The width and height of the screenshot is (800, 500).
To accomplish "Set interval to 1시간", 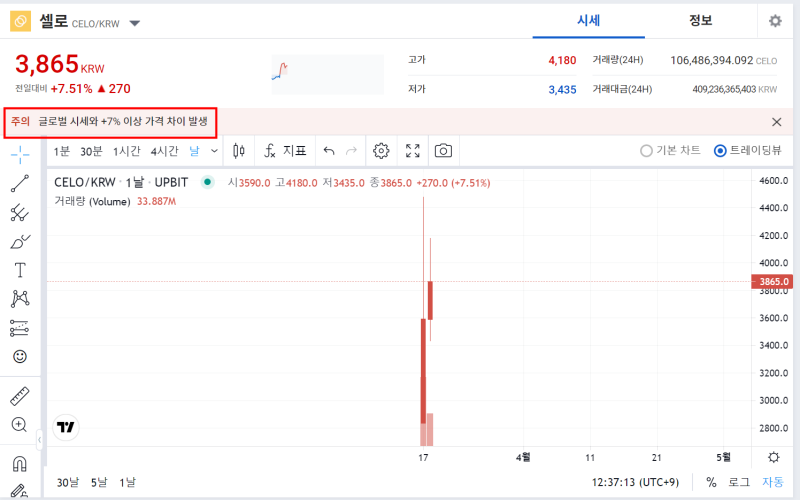I will point(127,151).
